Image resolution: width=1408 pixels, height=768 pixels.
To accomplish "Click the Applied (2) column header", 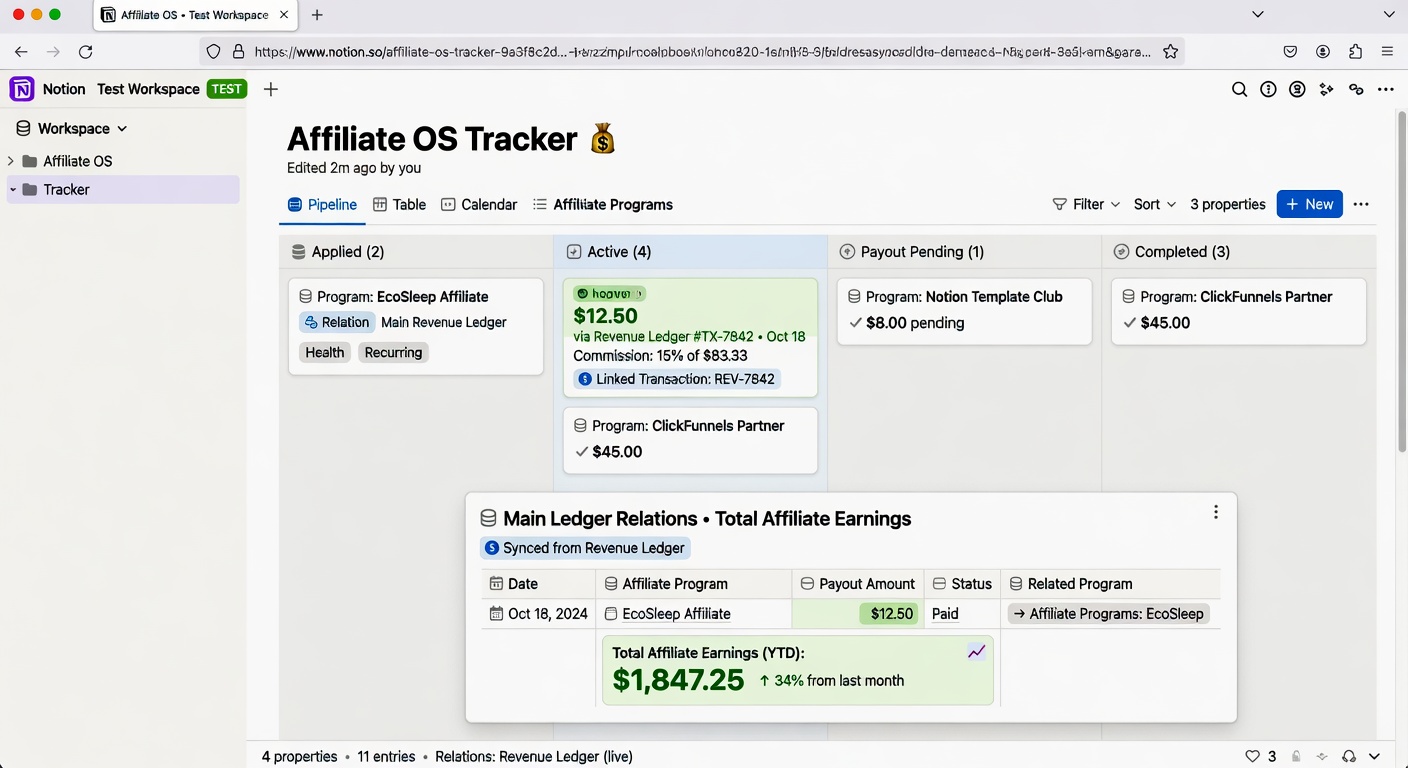I will click(416, 252).
